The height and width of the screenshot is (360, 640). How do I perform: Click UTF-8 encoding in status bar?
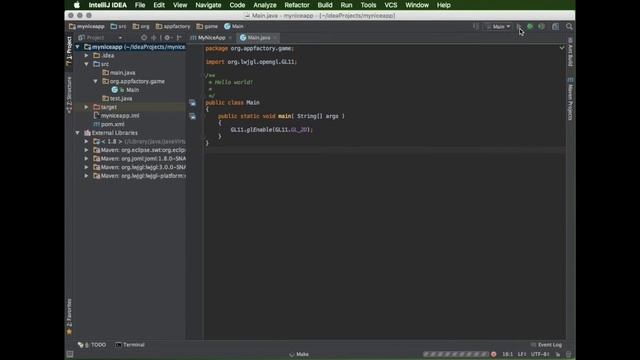(x=540, y=354)
